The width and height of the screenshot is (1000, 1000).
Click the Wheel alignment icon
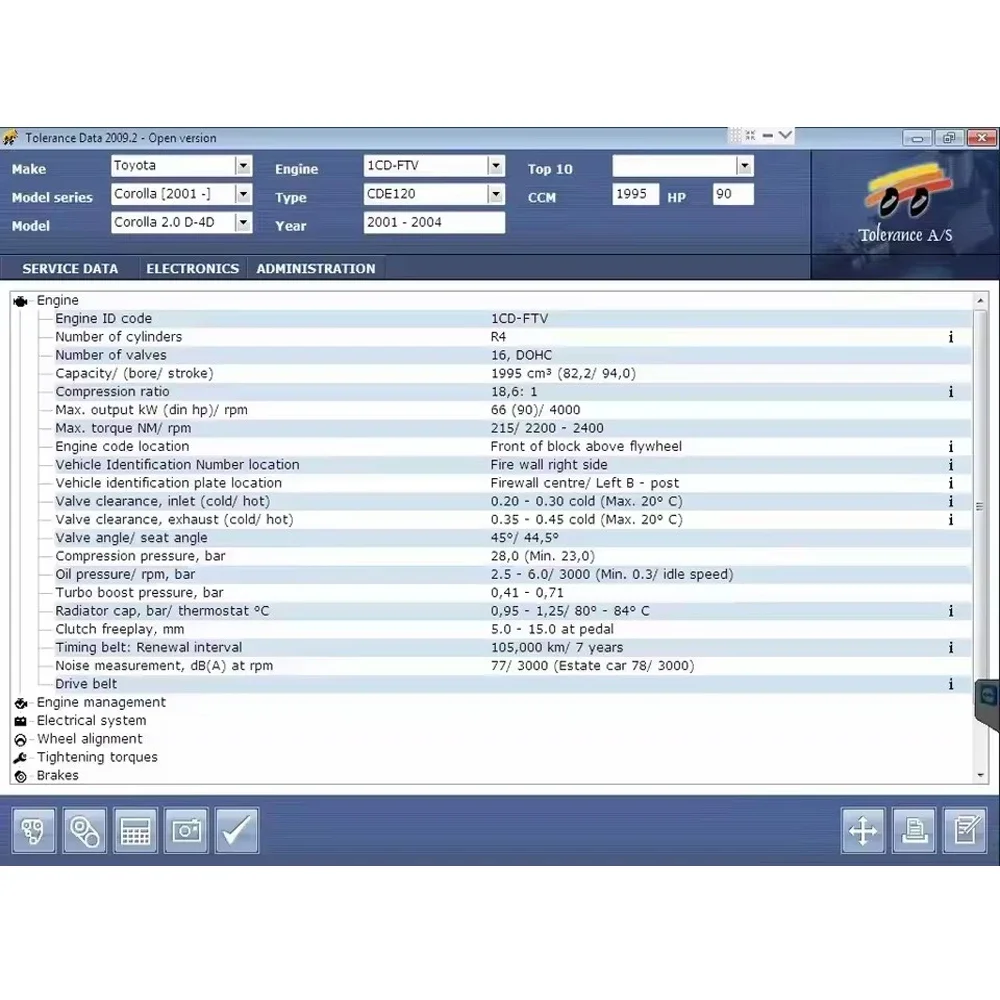(x=20, y=740)
